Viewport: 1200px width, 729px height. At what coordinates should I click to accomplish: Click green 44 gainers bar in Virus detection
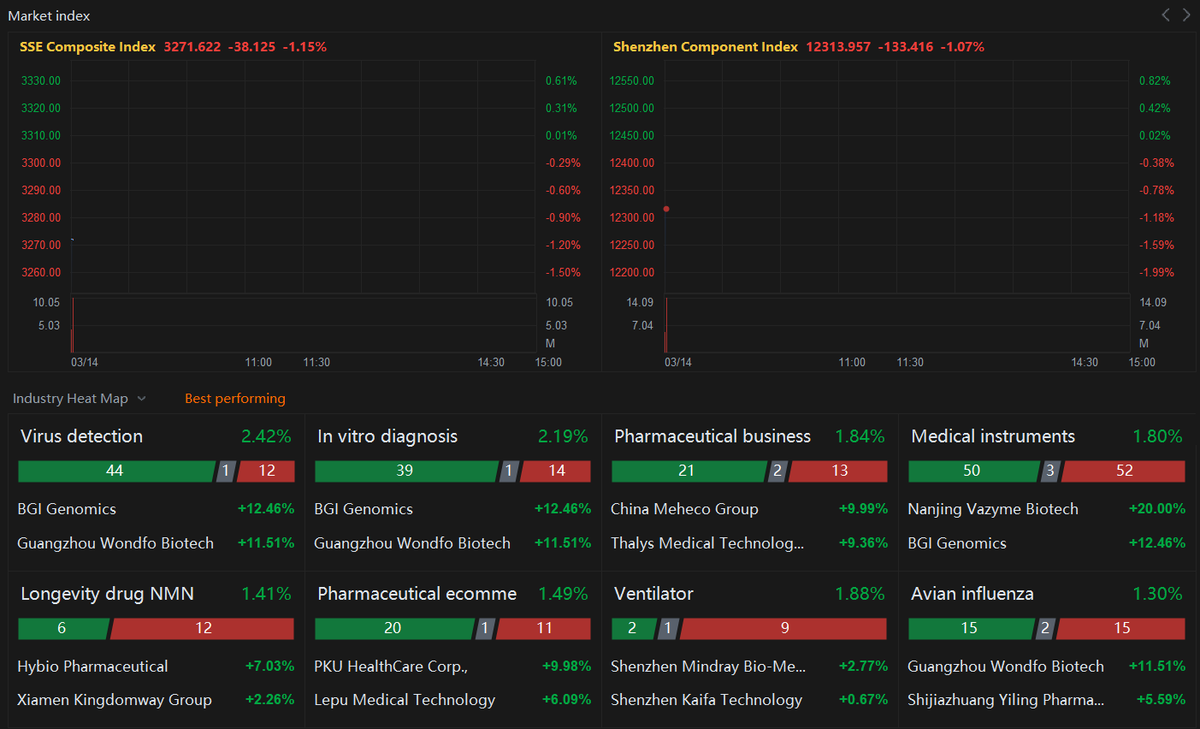pyautogui.click(x=115, y=471)
